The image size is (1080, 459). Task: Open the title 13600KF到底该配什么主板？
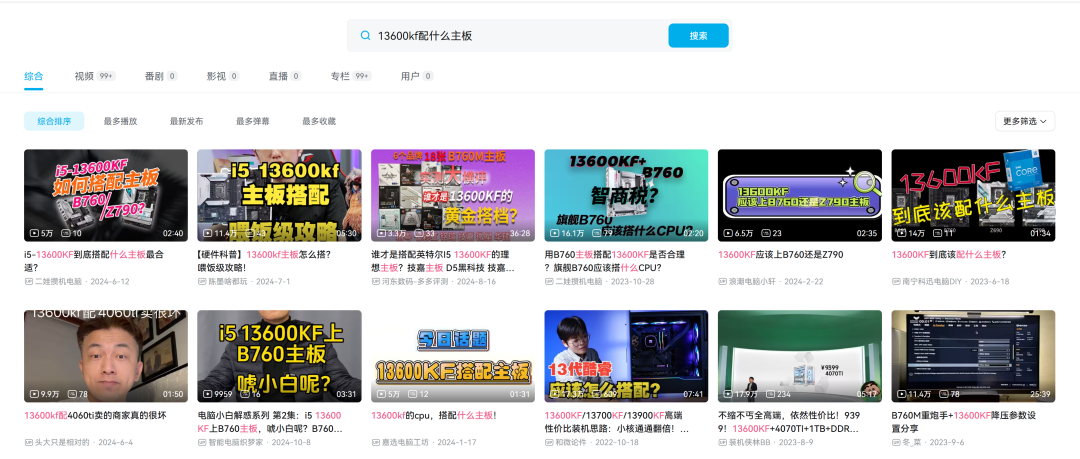tap(949, 254)
